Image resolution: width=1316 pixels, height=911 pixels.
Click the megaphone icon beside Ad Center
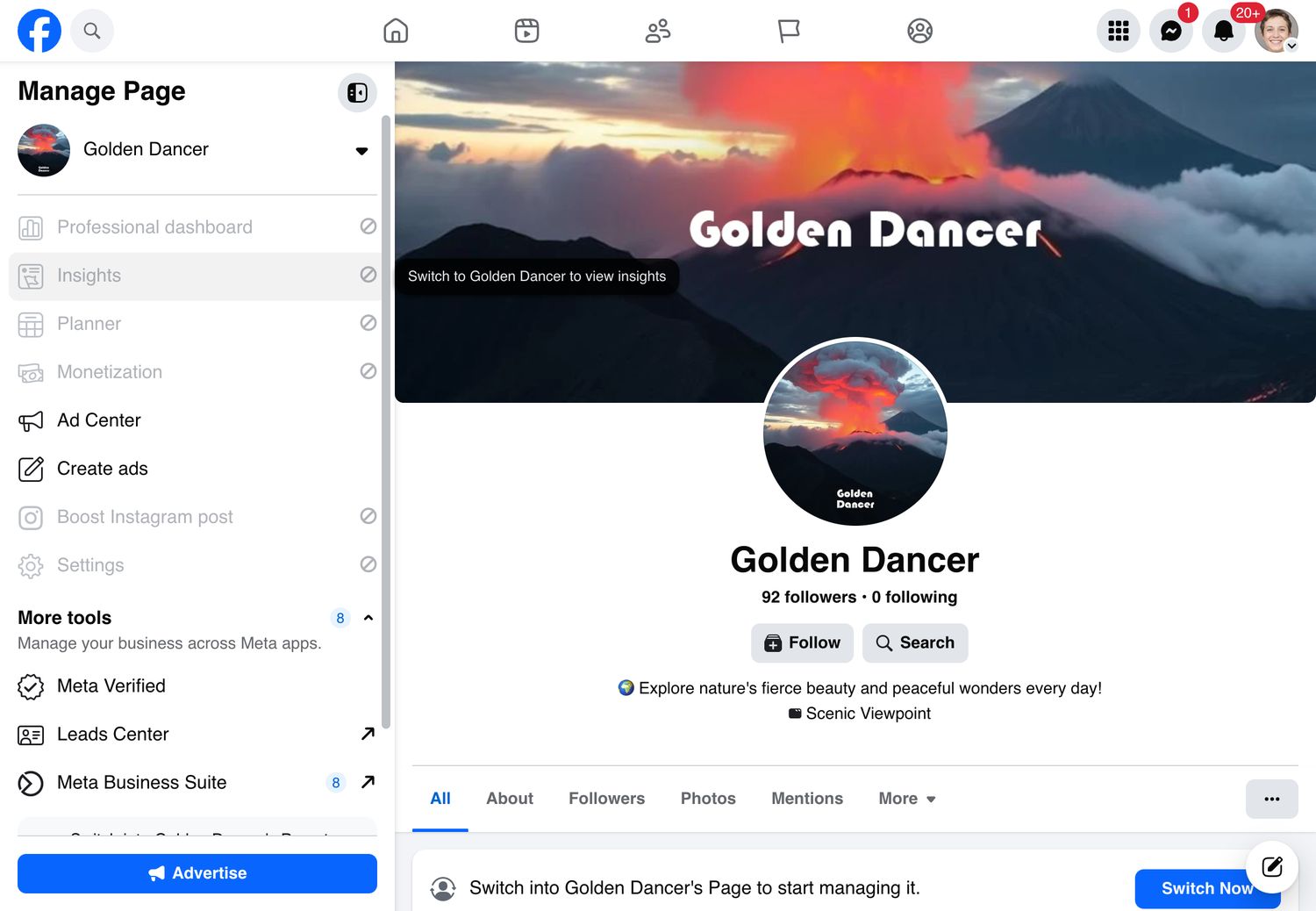[x=31, y=421]
